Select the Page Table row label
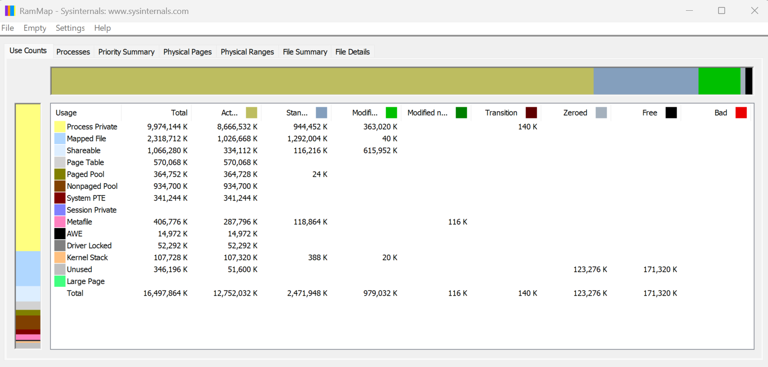Screen dimensions: 768x367 [85, 162]
